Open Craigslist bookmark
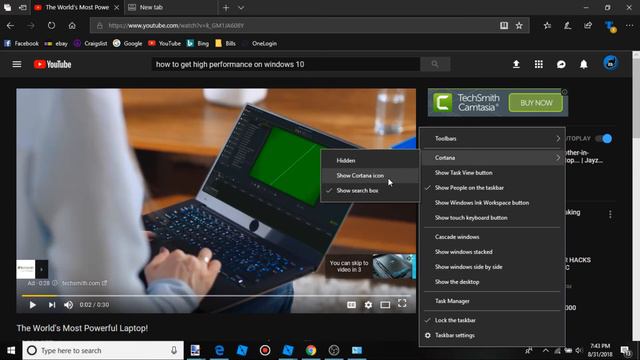This screenshot has height=360, width=640. [91, 43]
